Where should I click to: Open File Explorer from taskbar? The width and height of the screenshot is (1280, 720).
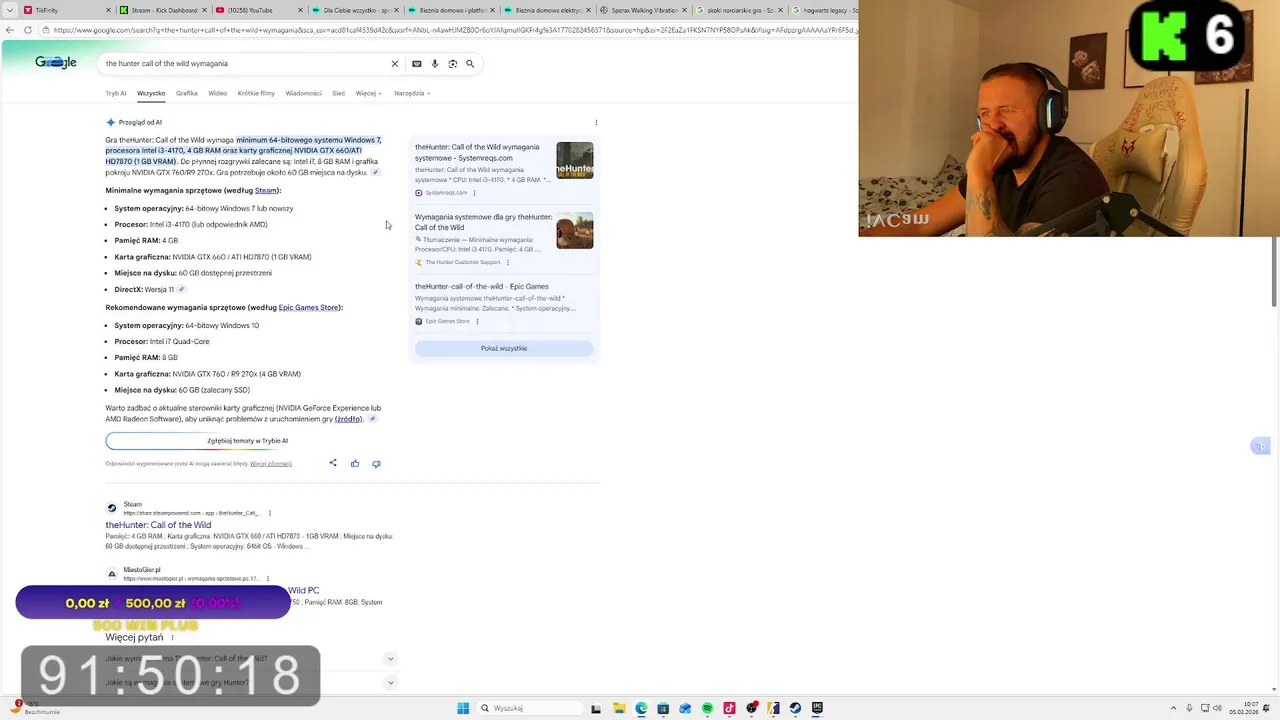(x=619, y=708)
